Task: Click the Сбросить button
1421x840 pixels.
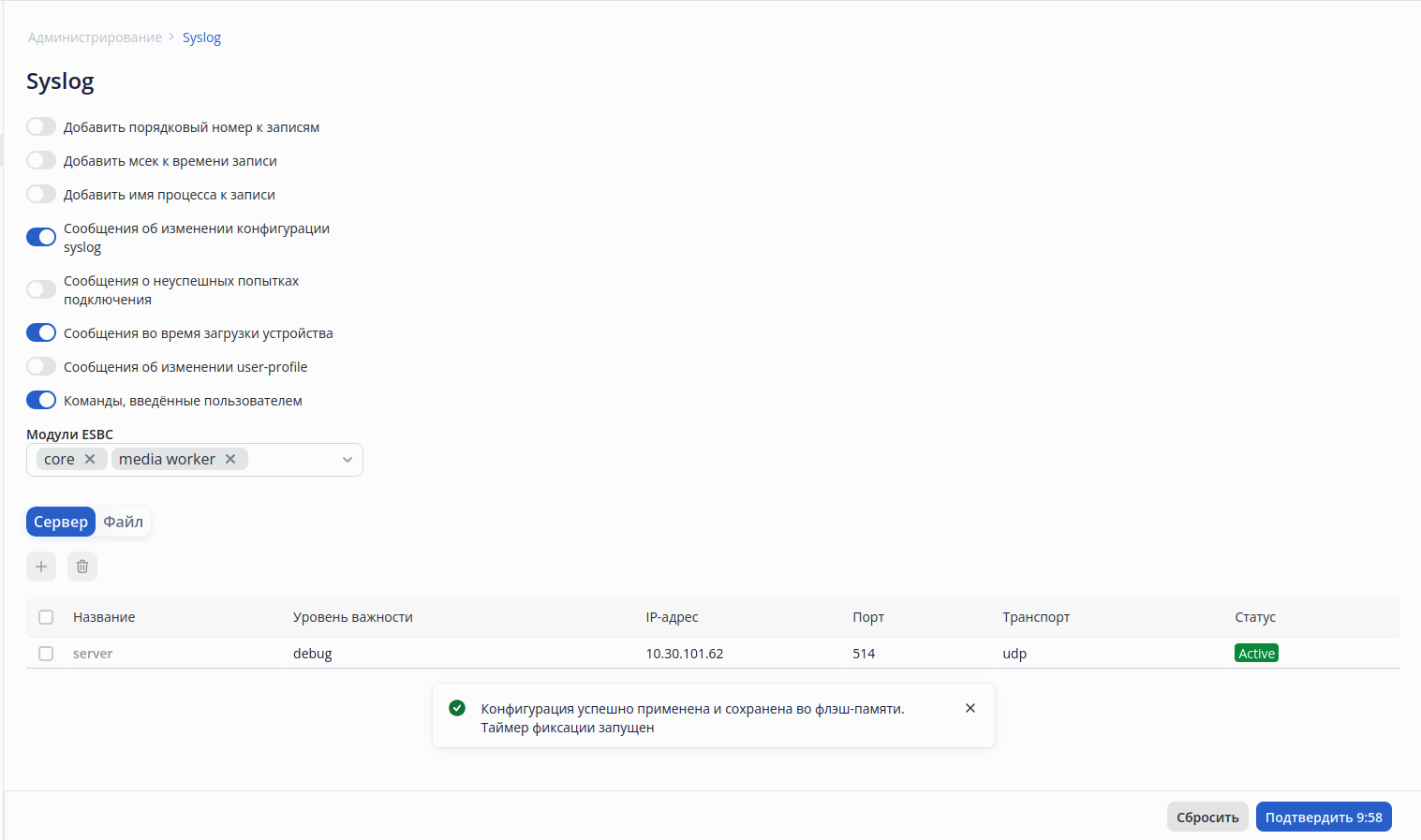Action: (x=1207, y=818)
